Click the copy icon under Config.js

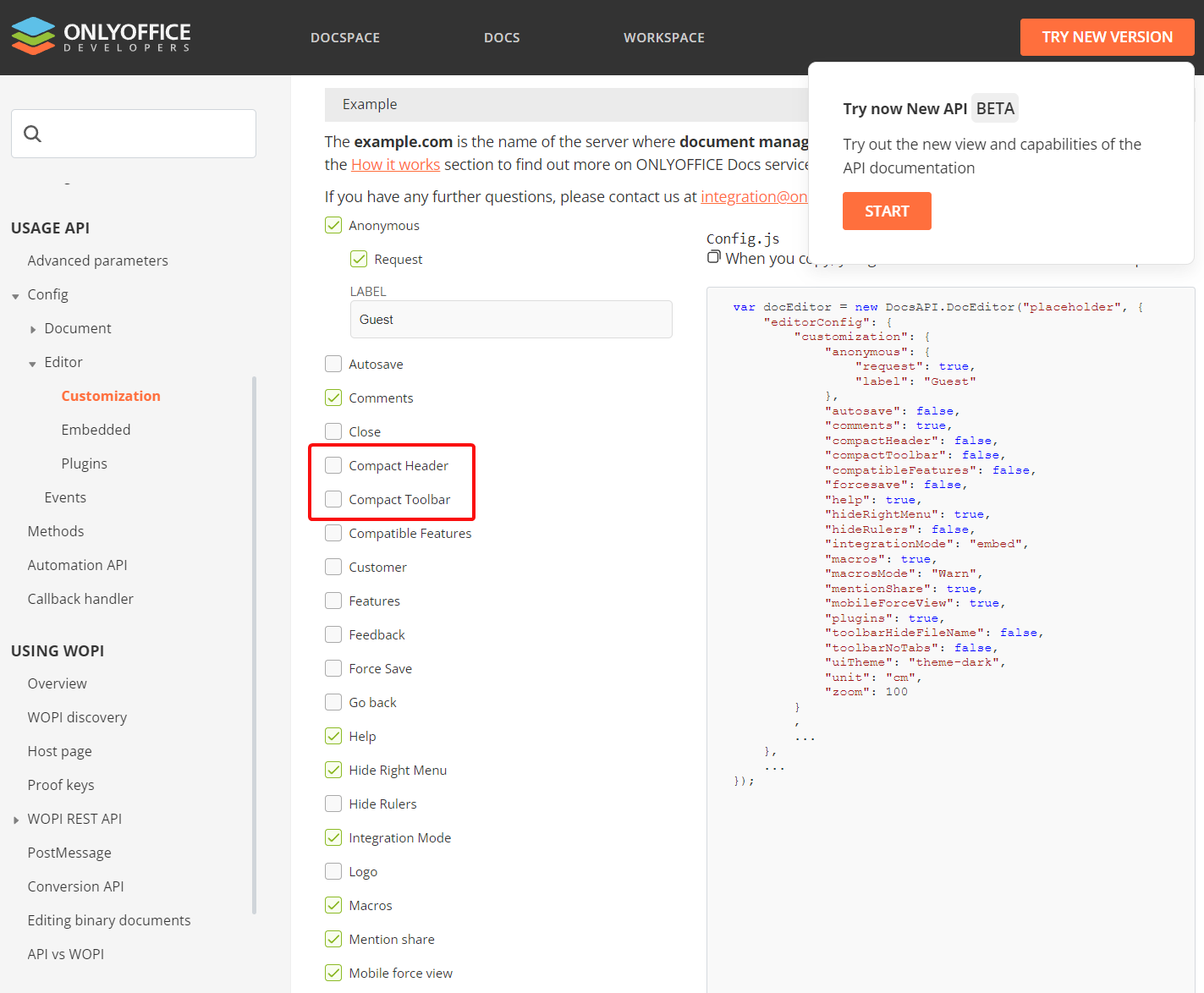[714, 256]
